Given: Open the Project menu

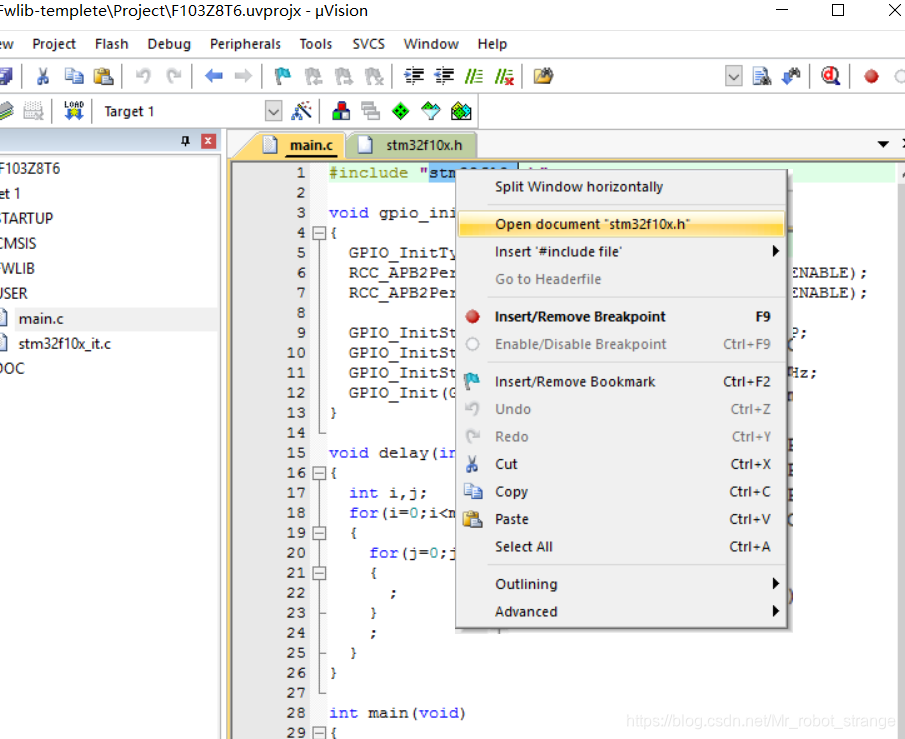Looking at the screenshot, I should tap(54, 44).
